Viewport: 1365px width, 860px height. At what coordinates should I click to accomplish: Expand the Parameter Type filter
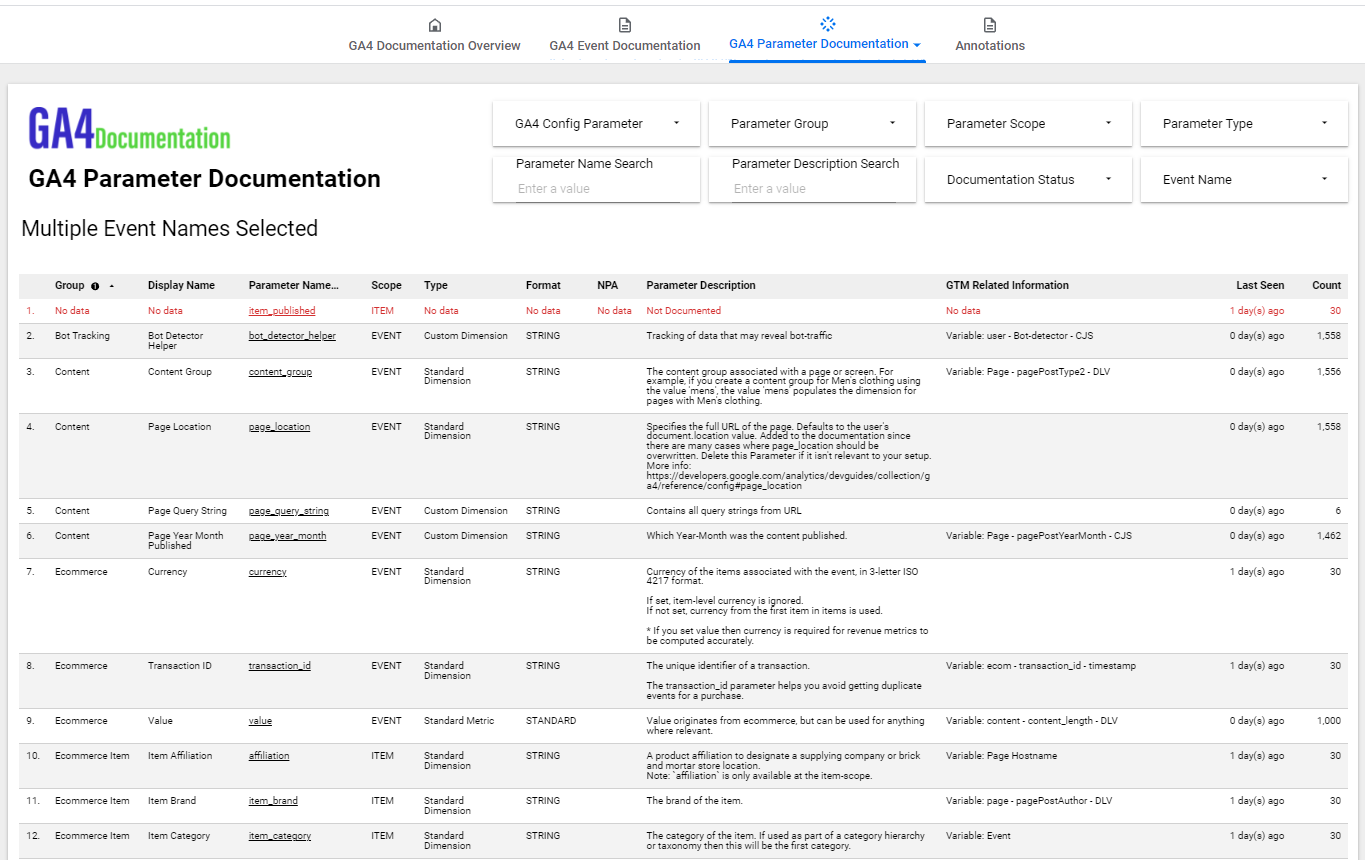(1244, 124)
